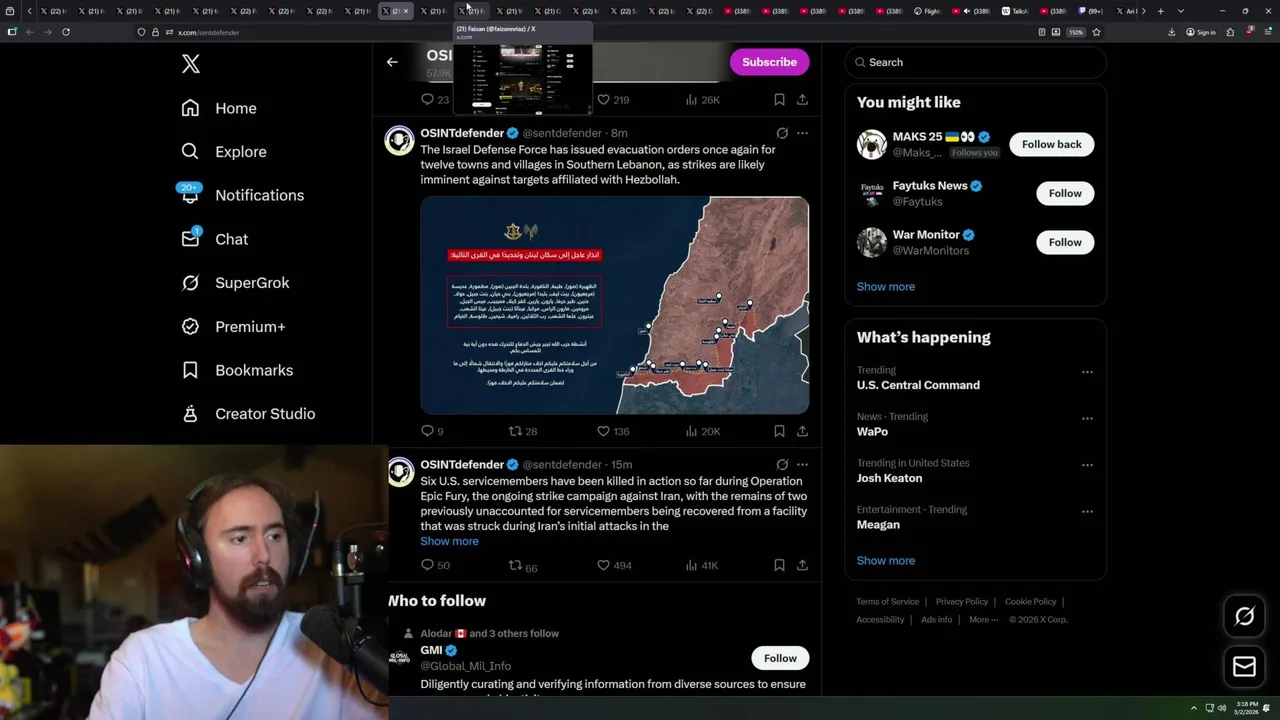Open the Josh Keaton trending topic
Screen dimensions: 1280x720
[x=889, y=478]
